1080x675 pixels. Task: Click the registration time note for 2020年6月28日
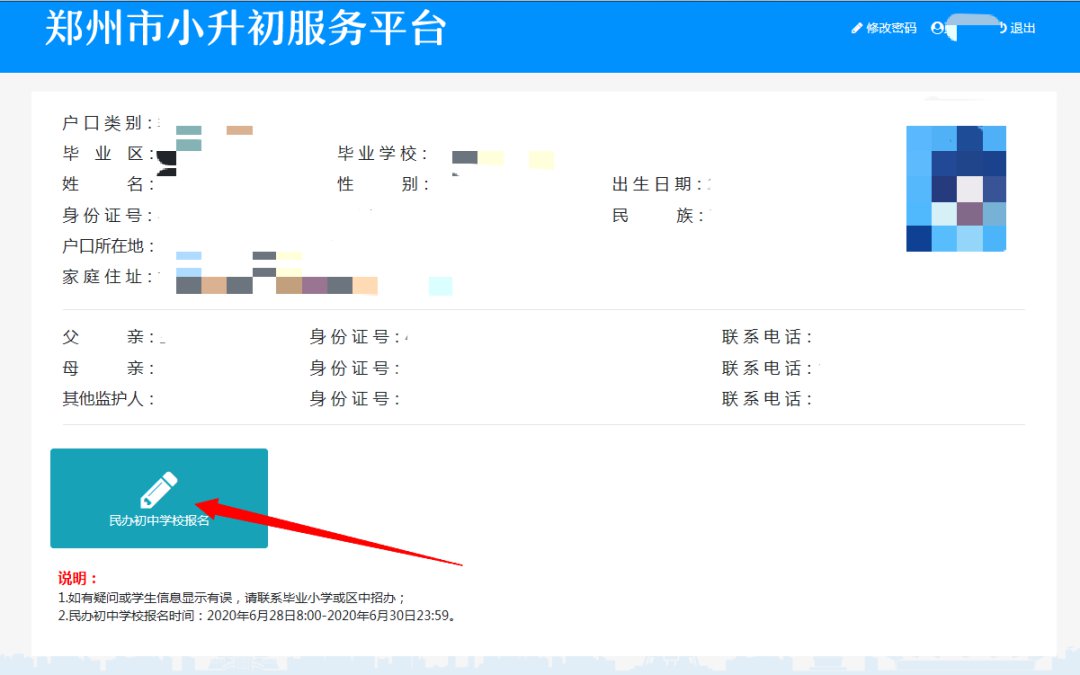click(257, 616)
